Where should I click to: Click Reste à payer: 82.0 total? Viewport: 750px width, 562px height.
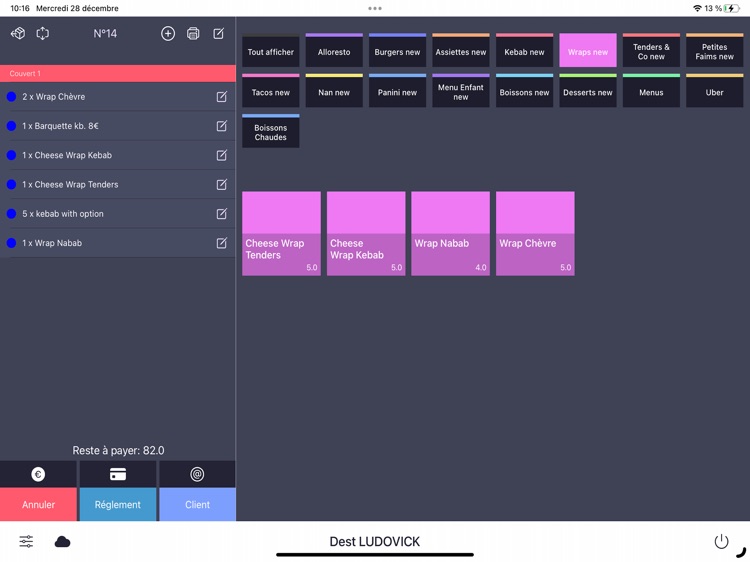pos(118,450)
